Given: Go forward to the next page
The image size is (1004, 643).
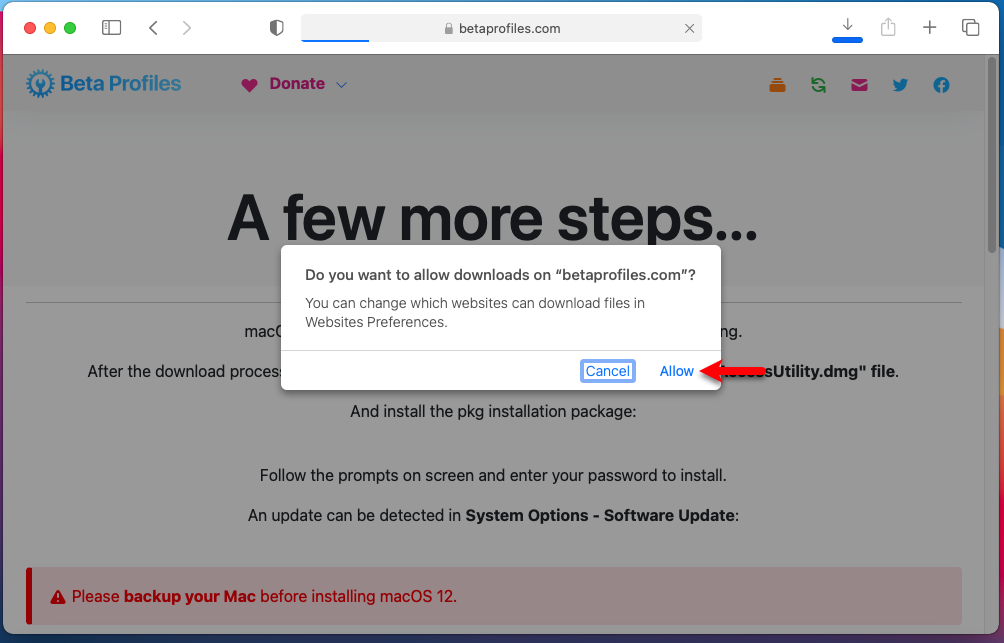Looking at the screenshot, I should (x=186, y=28).
